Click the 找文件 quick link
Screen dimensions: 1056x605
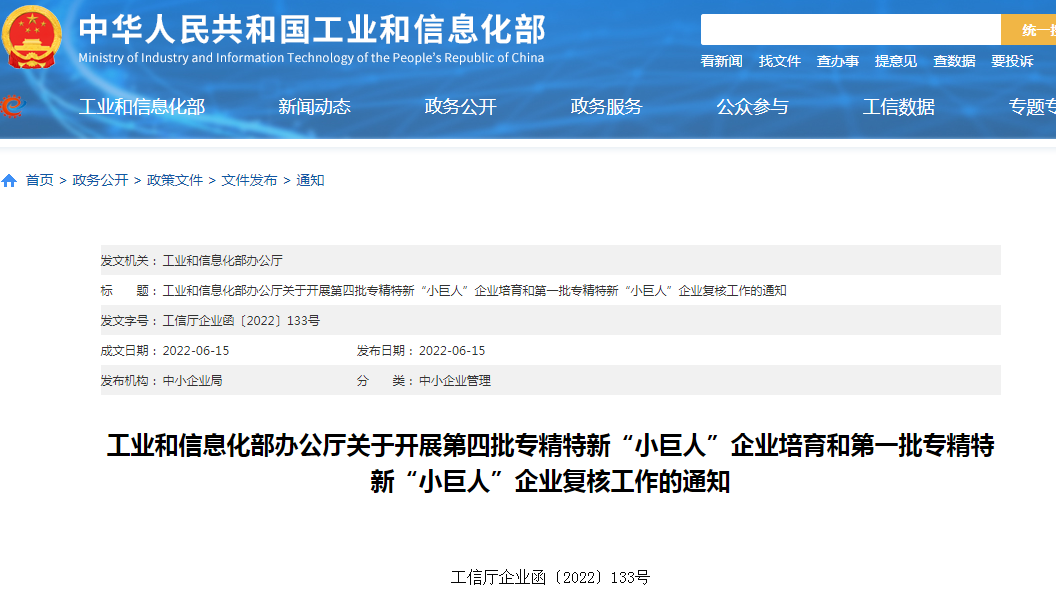[780, 61]
